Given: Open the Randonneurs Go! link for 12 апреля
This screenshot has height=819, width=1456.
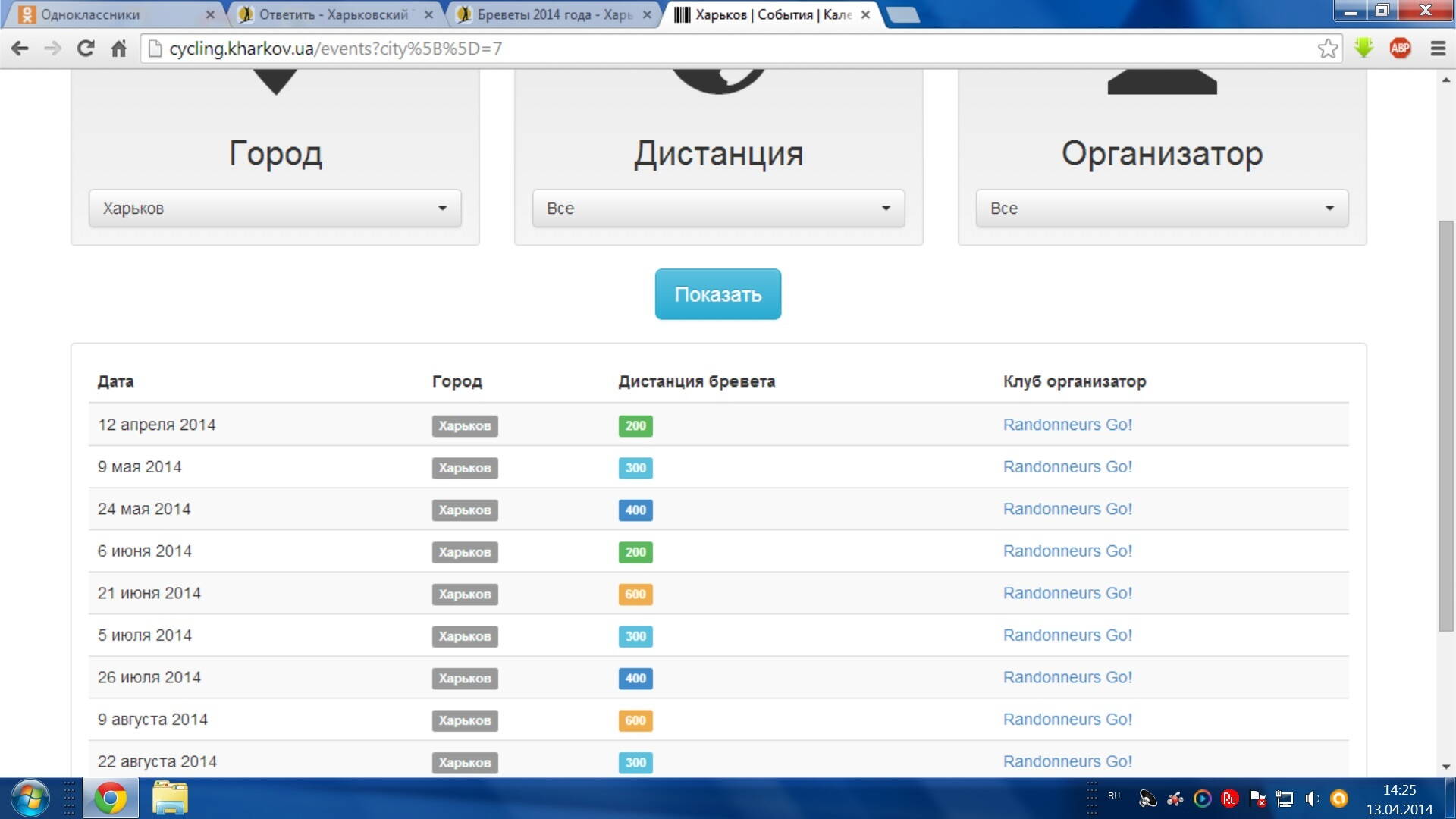Looking at the screenshot, I should [x=1067, y=425].
